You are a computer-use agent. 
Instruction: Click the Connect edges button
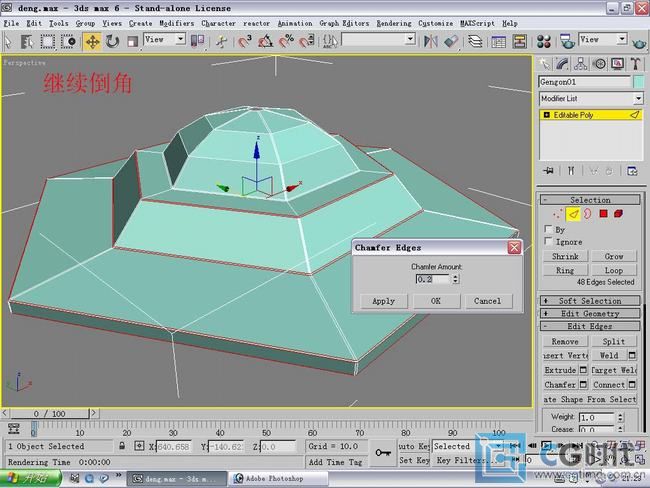click(x=609, y=385)
